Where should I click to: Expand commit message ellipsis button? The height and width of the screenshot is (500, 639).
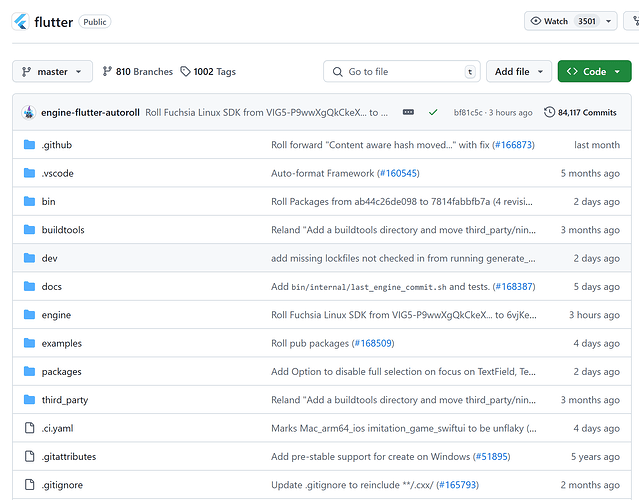pyautogui.click(x=408, y=112)
